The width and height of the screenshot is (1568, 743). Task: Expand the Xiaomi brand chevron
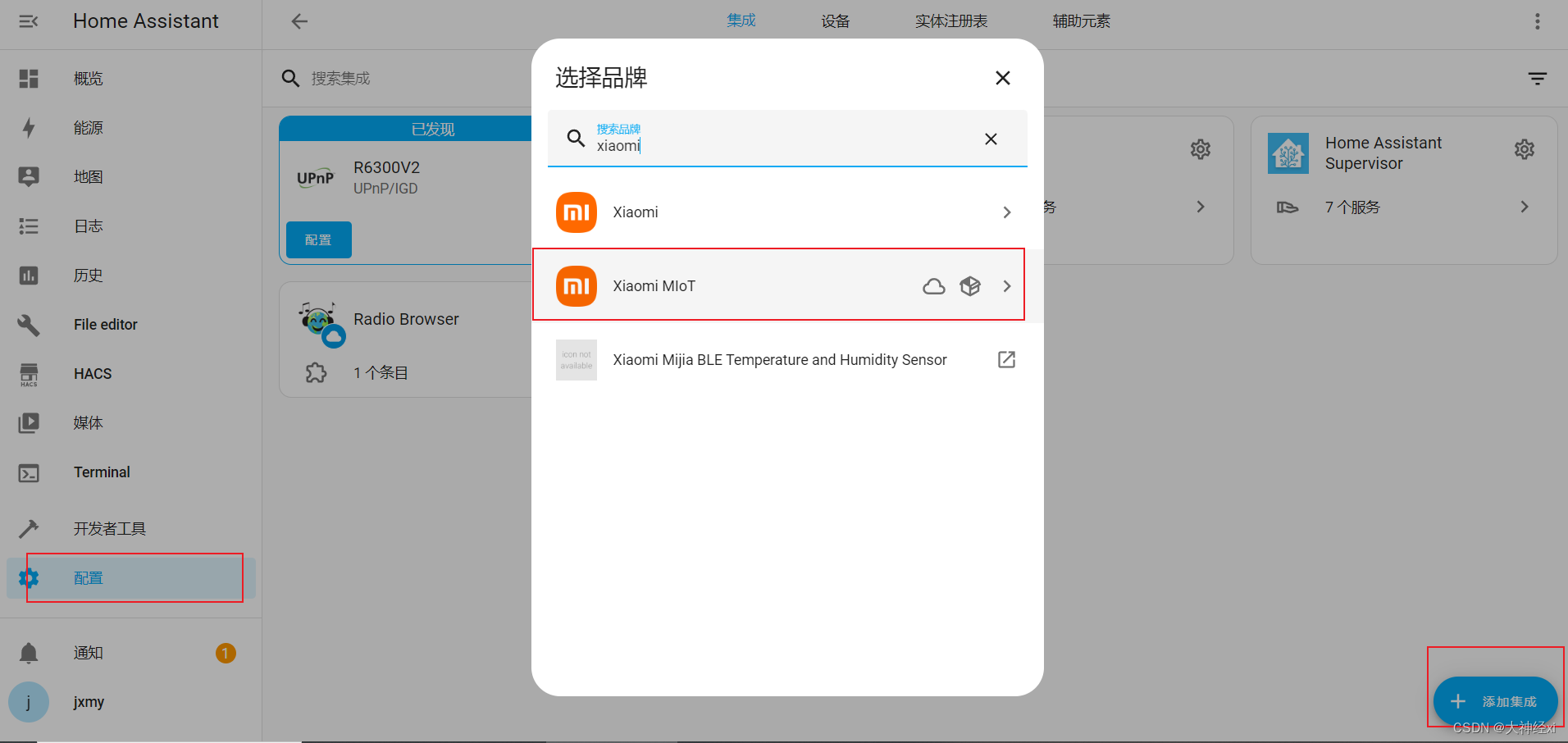1007,212
